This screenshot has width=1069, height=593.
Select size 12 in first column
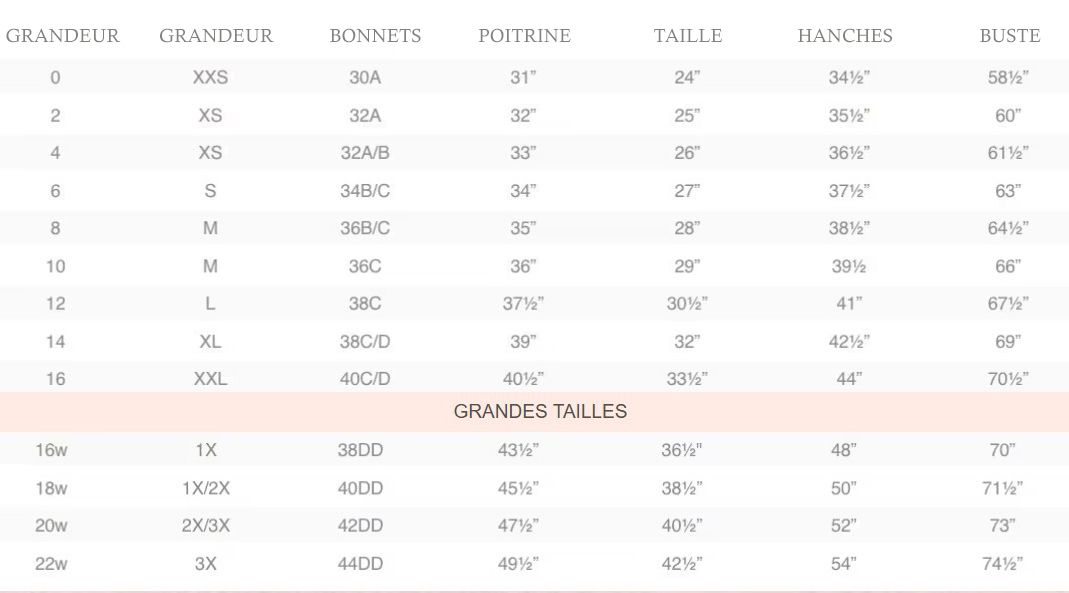(x=55, y=304)
